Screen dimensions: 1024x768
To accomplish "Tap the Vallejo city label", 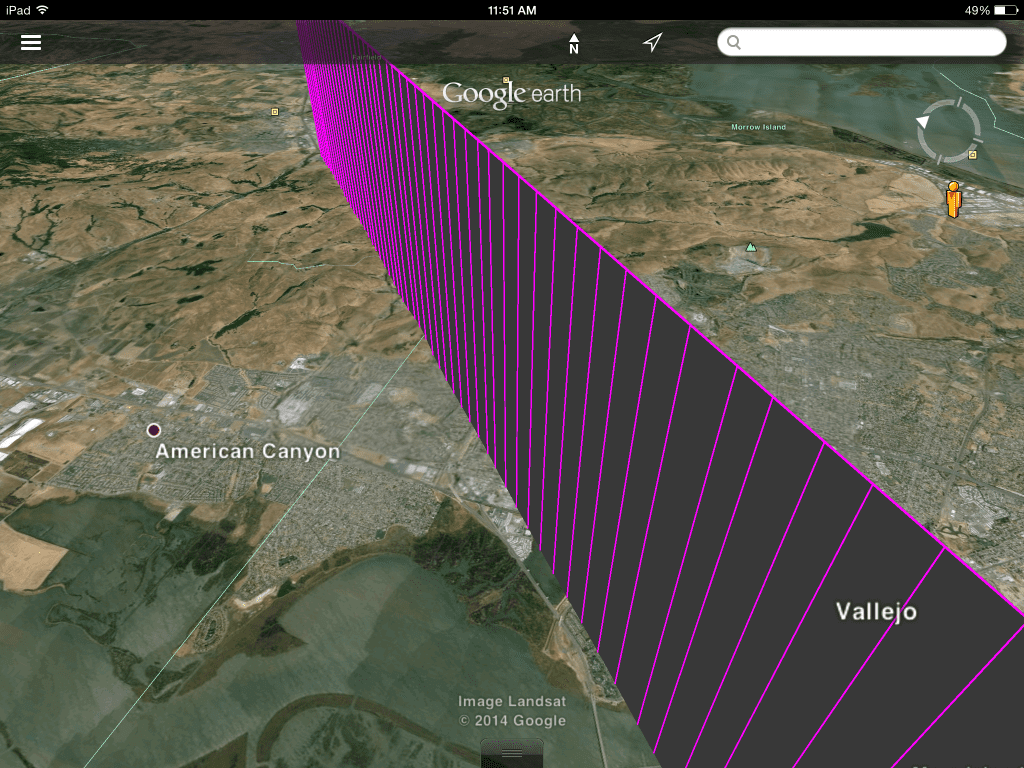I will (876, 612).
